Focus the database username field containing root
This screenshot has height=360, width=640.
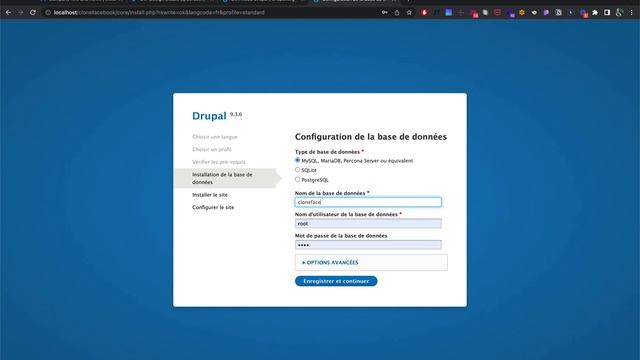click(368, 223)
